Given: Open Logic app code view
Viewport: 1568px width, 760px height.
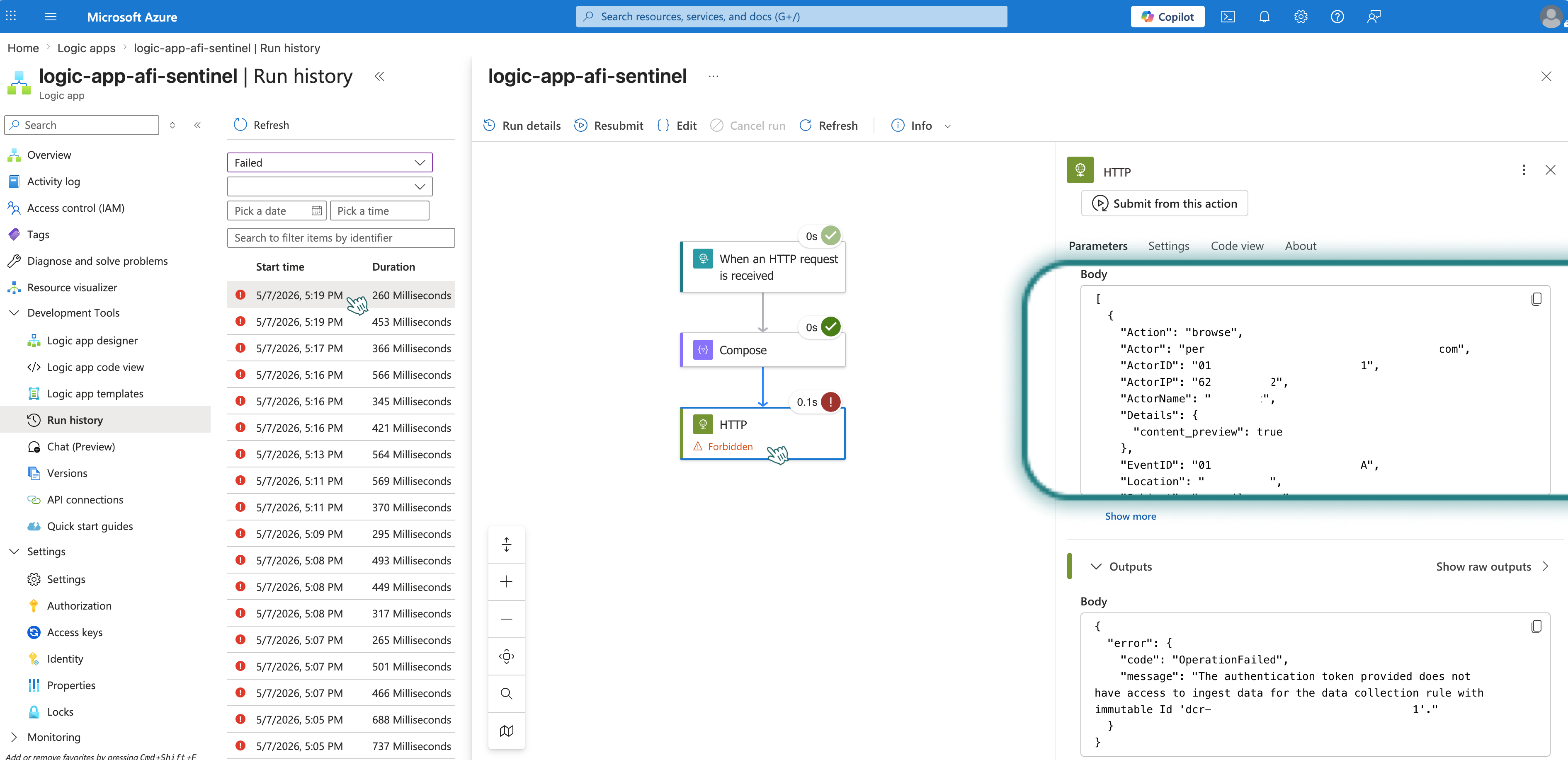Looking at the screenshot, I should pyautogui.click(x=95, y=367).
